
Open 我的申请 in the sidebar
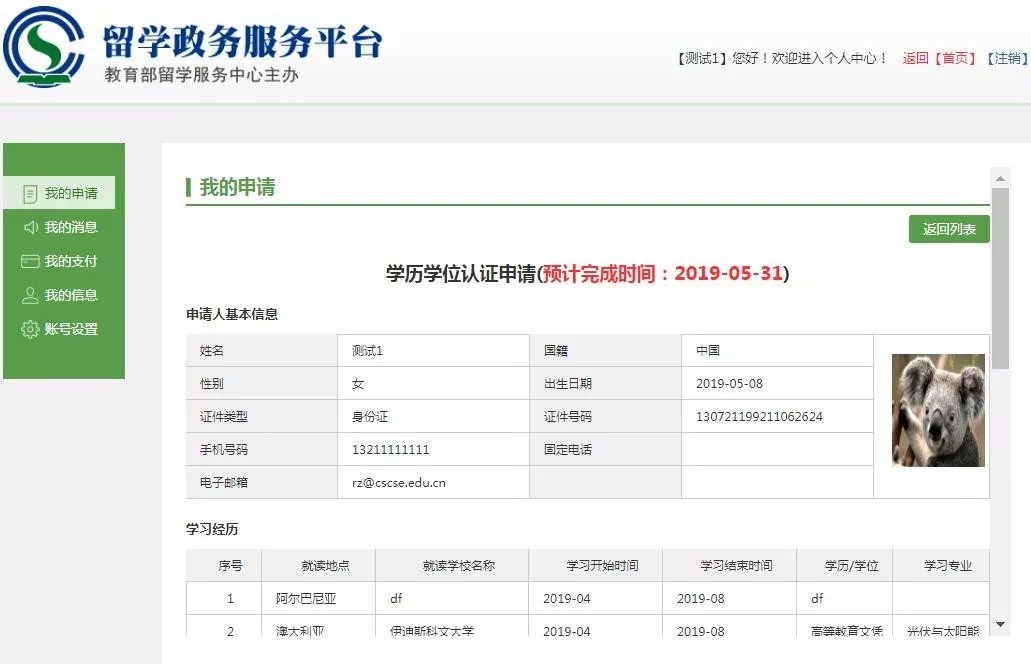[x=71, y=193]
